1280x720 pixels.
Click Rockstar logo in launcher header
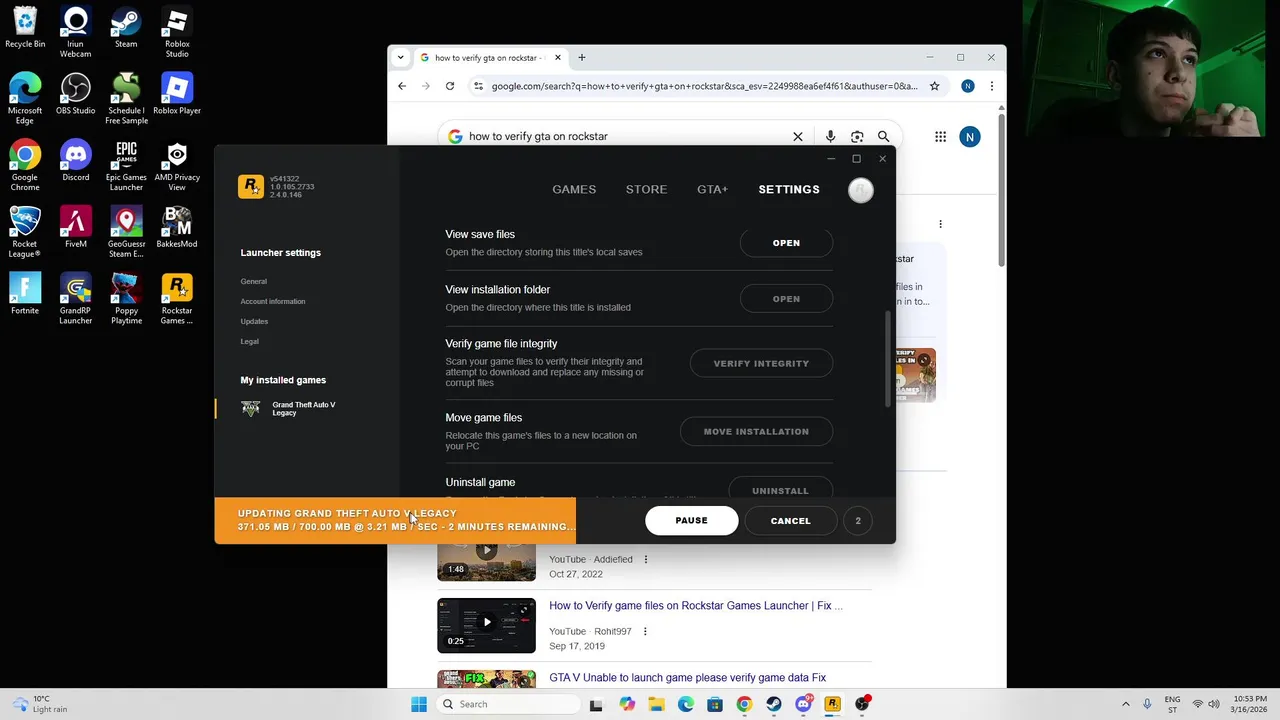[250, 186]
